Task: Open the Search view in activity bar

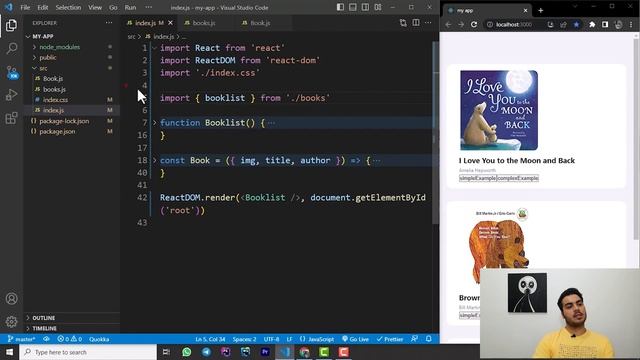Action: (x=11, y=49)
